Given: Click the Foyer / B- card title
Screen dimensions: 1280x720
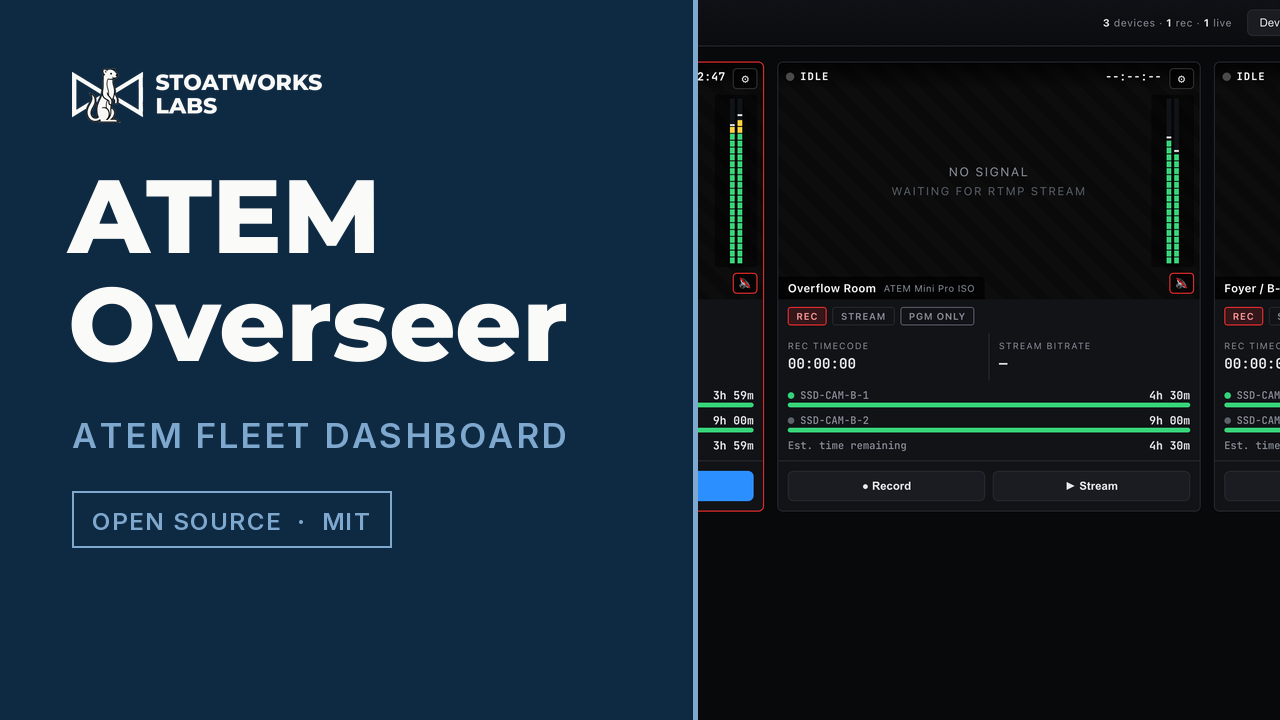Looking at the screenshot, I should tap(1252, 289).
